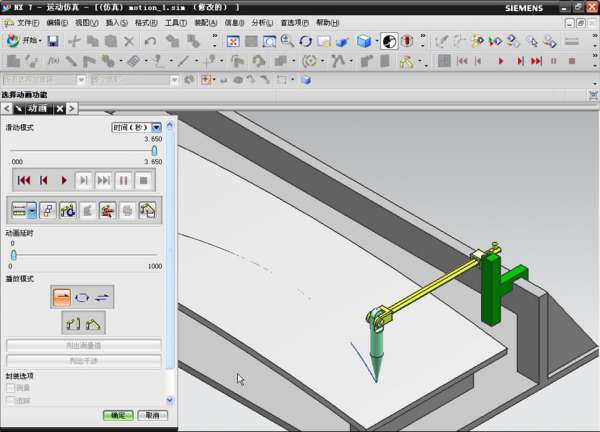This screenshot has height=432, width=600.
Task: Click the 确定 button
Action: (x=118, y=414)
